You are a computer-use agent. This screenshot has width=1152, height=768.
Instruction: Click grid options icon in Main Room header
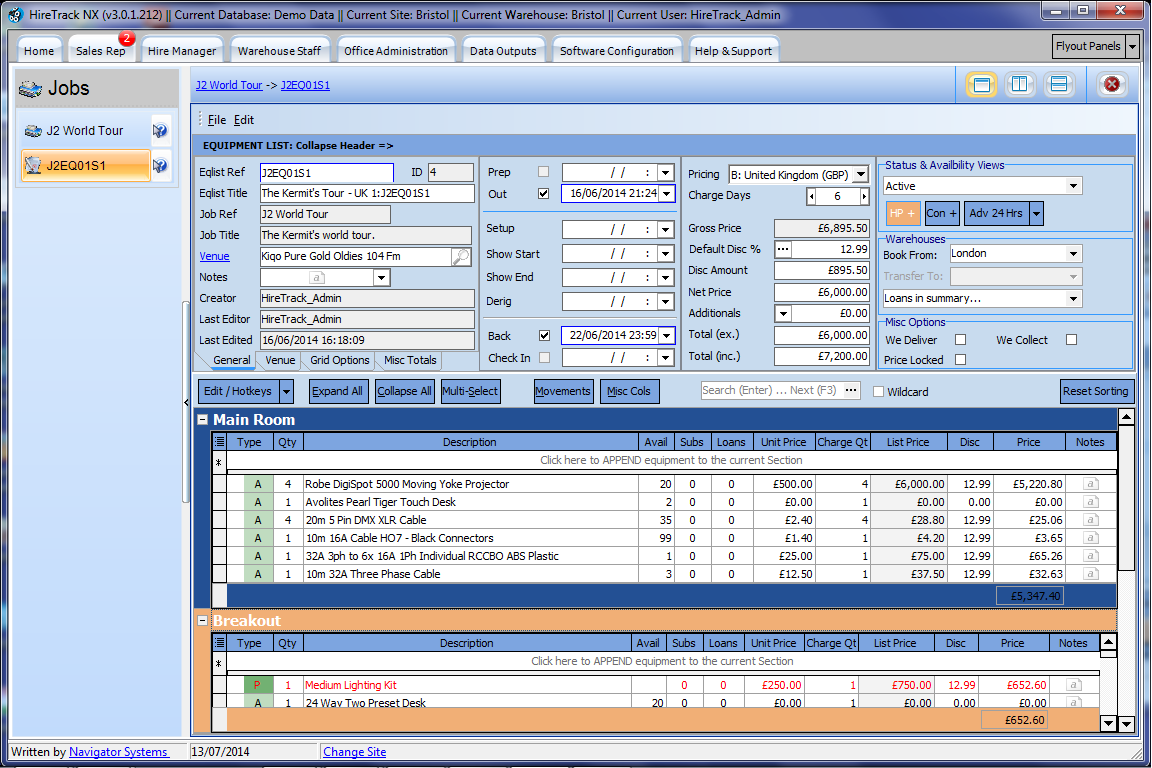tap(220, 442)
